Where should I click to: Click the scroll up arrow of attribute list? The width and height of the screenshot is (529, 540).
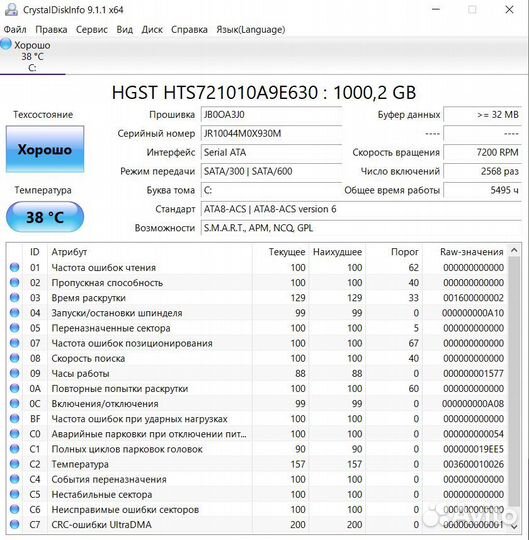(x=514, y=250)
